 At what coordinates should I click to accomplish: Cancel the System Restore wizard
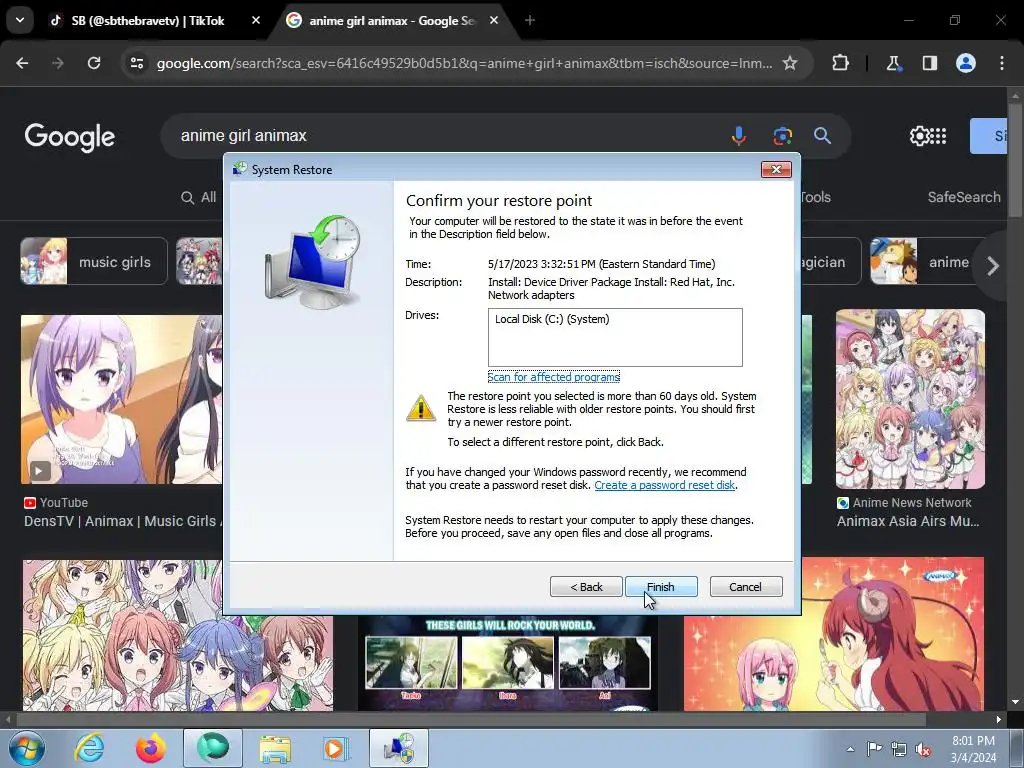[745, 586]
